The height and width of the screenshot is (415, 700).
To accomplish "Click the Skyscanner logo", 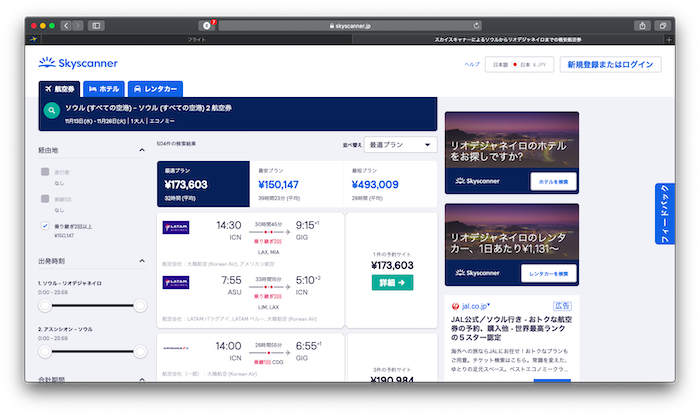I will [x=78, y=63].
